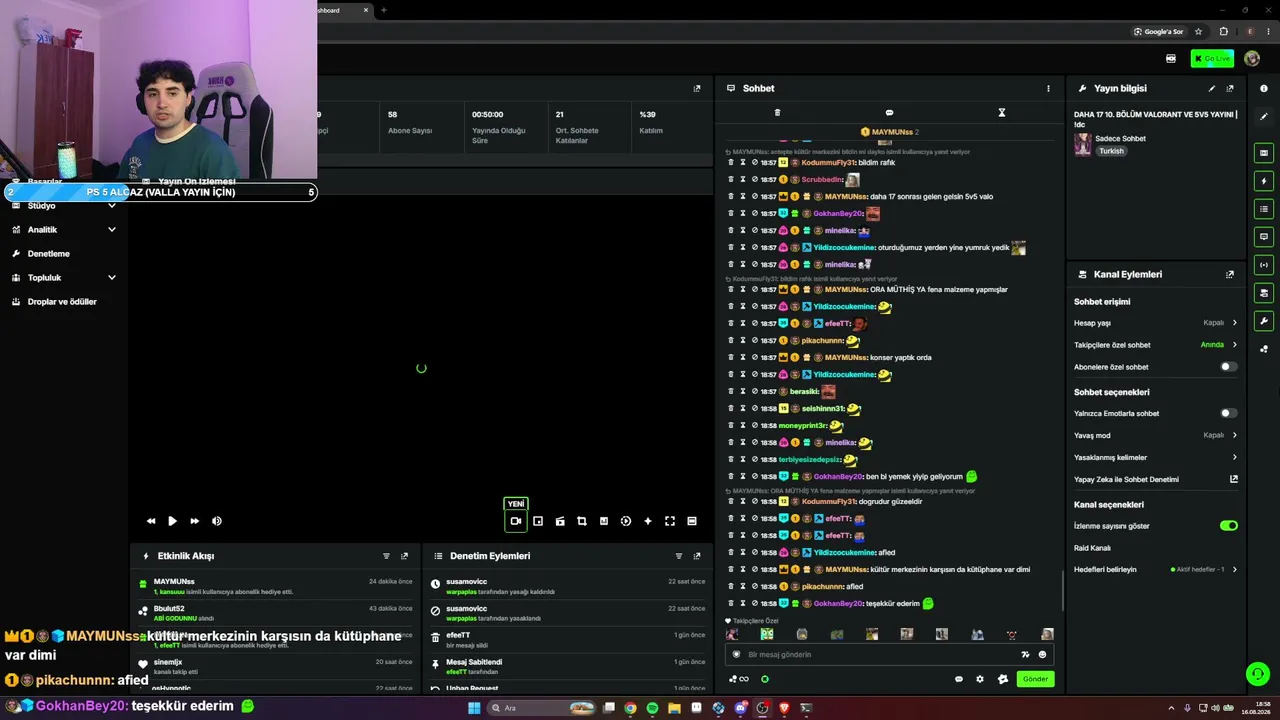This screenshot has height=720, width=1280.
Task: Open chat settings gear icon
Action: 980,679
